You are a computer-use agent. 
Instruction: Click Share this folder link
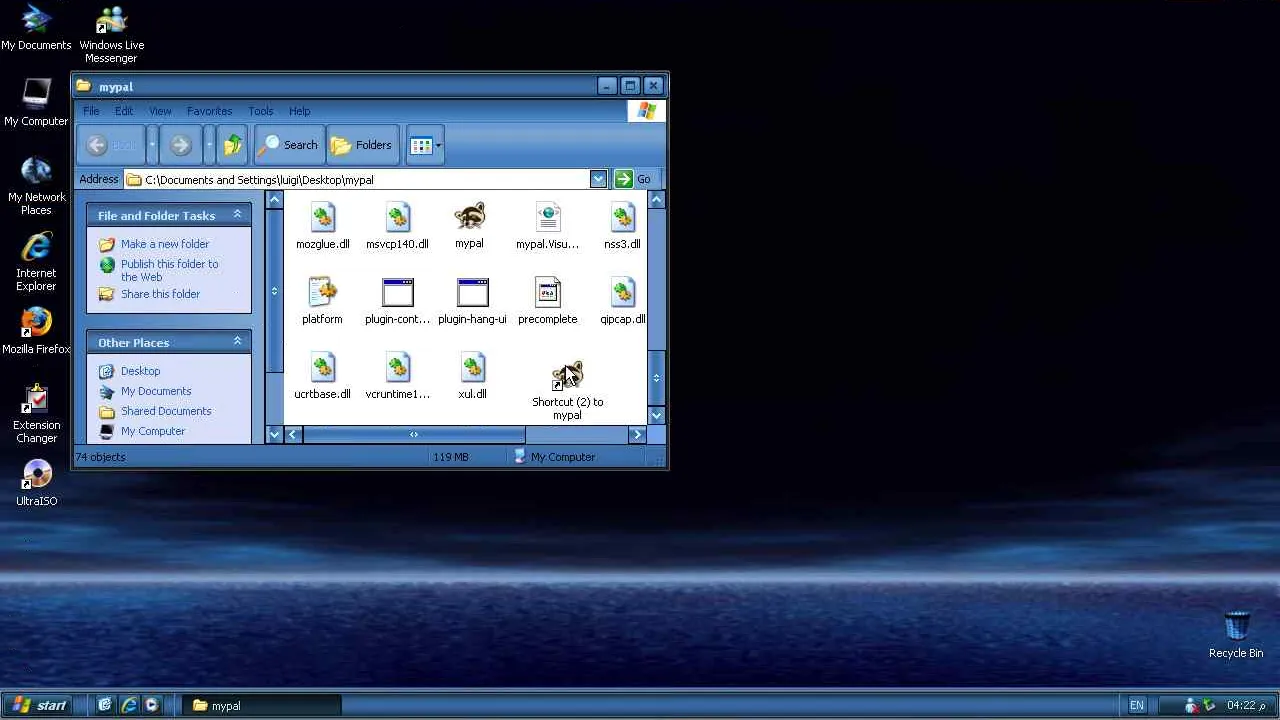[160, 294]
